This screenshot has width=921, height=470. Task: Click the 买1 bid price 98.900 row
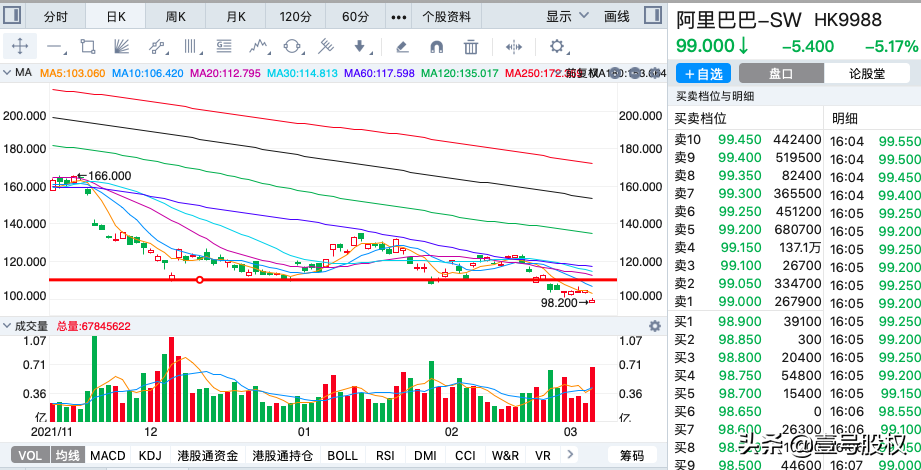pyautogui.click(x=747, y=321)
